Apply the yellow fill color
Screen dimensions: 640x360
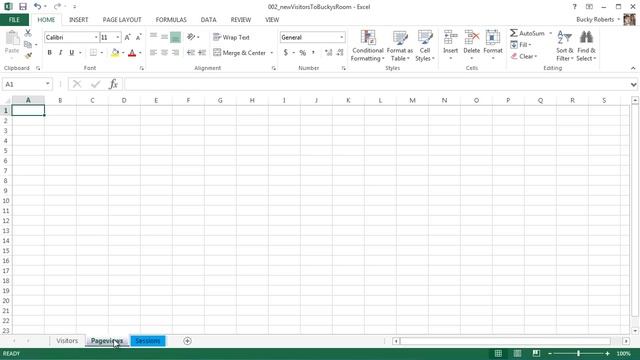pos(115,53)
